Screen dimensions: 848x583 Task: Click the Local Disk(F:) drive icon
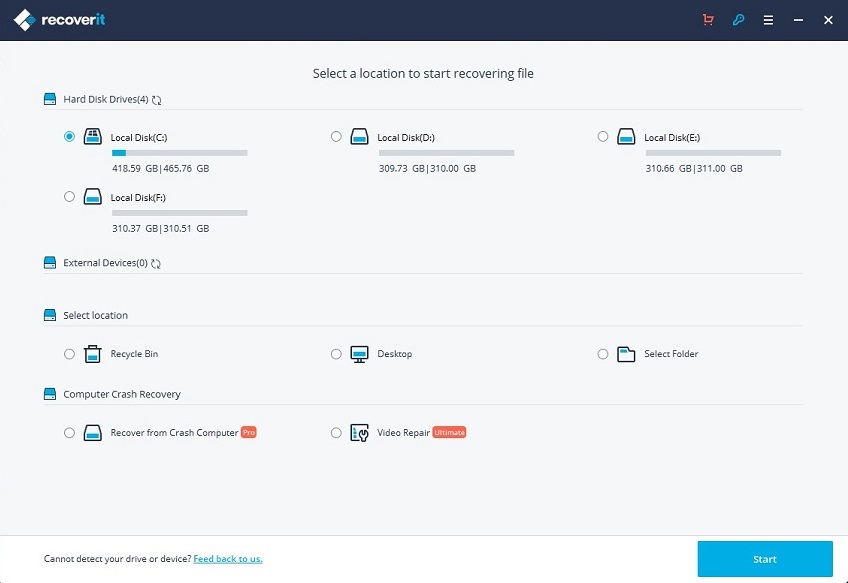coord(92,196)
